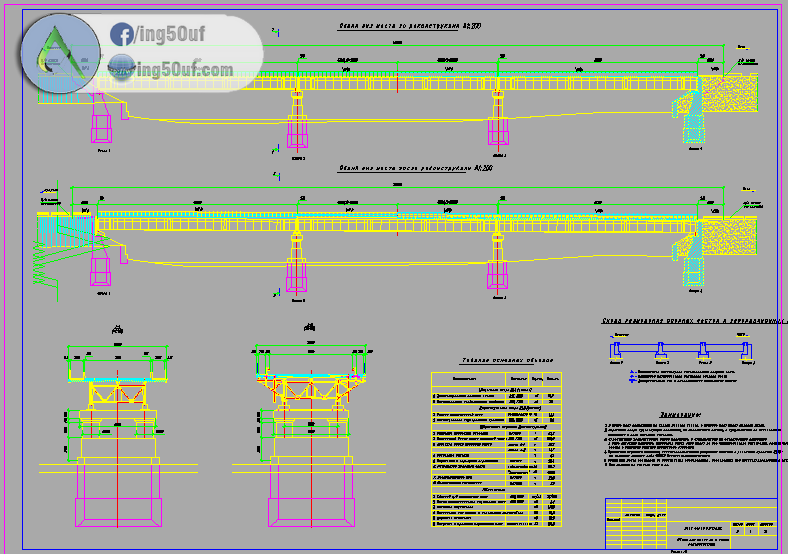Click the blue bearing layout scheme diagram
The width and height of the screenshot is (788, 554).
[681, 349]
